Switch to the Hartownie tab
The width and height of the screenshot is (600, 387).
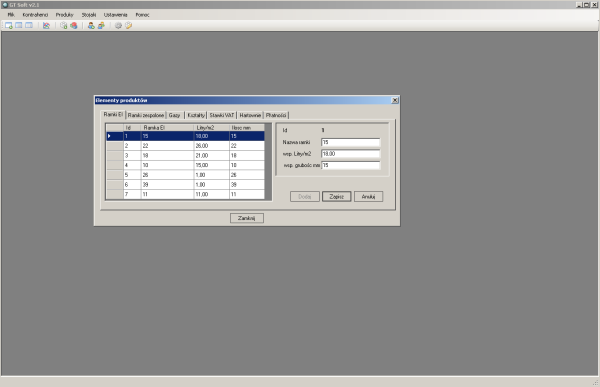250,115
